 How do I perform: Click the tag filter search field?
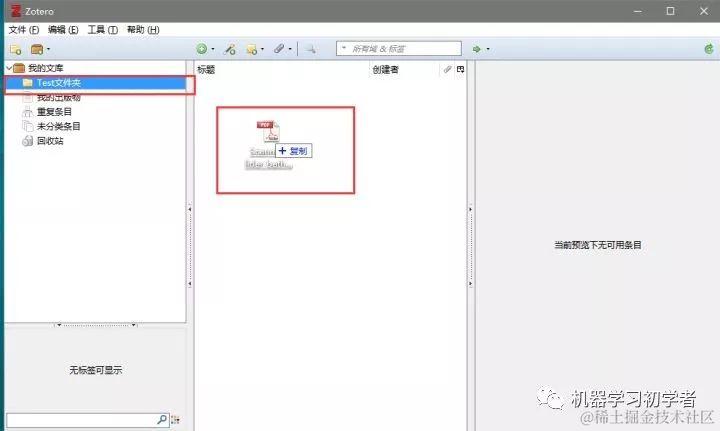(x=87, y=420)
